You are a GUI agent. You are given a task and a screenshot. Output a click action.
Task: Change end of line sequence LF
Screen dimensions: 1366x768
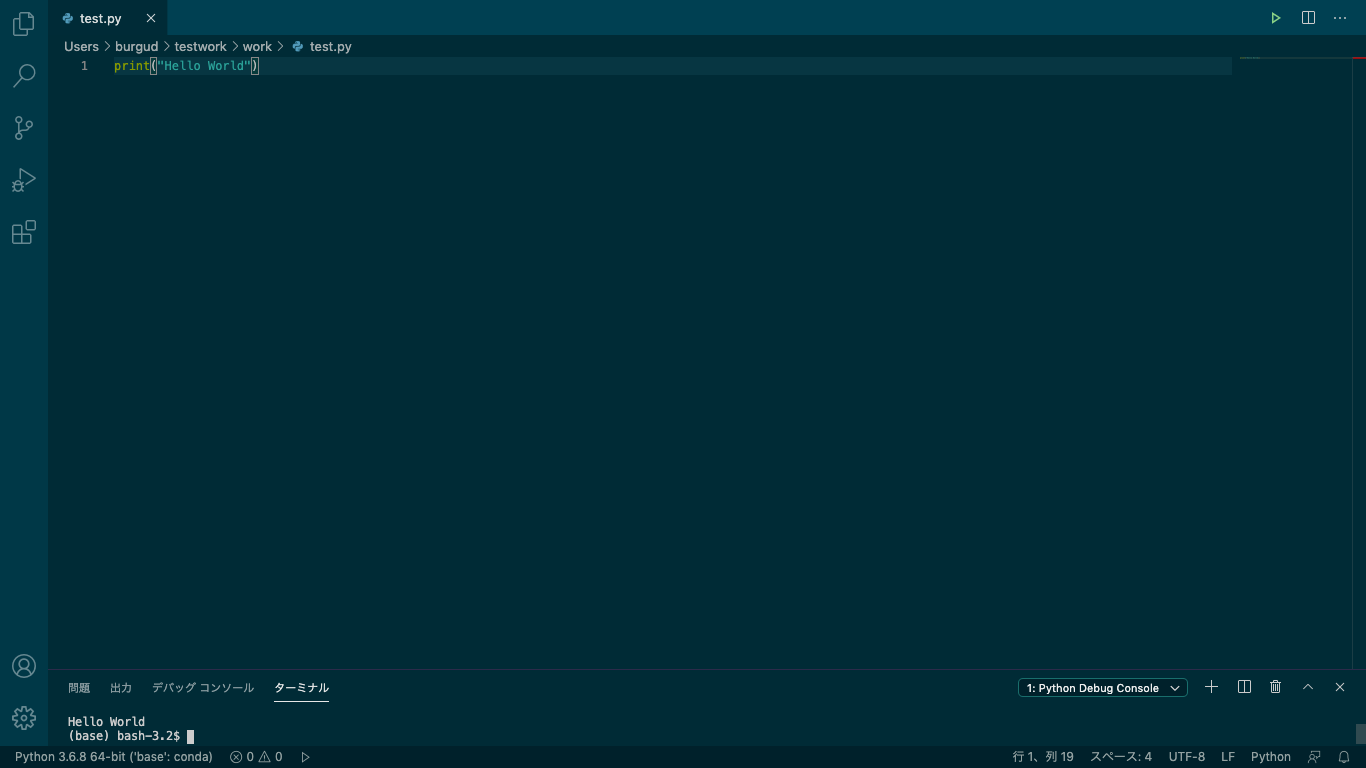1228,757
